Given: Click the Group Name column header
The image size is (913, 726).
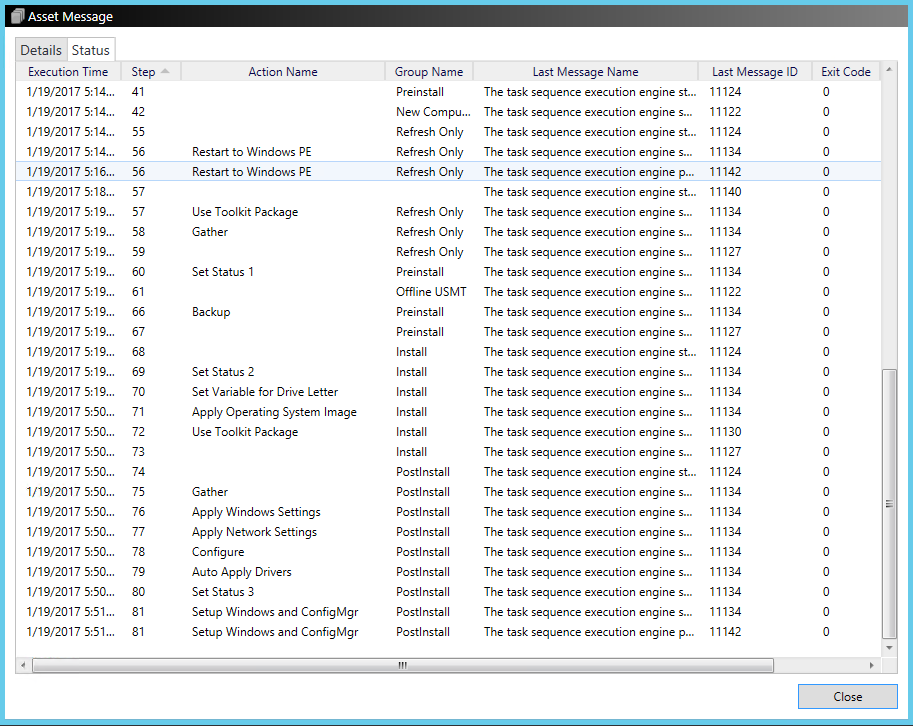Looking at the screenshot, I should 429,72.
